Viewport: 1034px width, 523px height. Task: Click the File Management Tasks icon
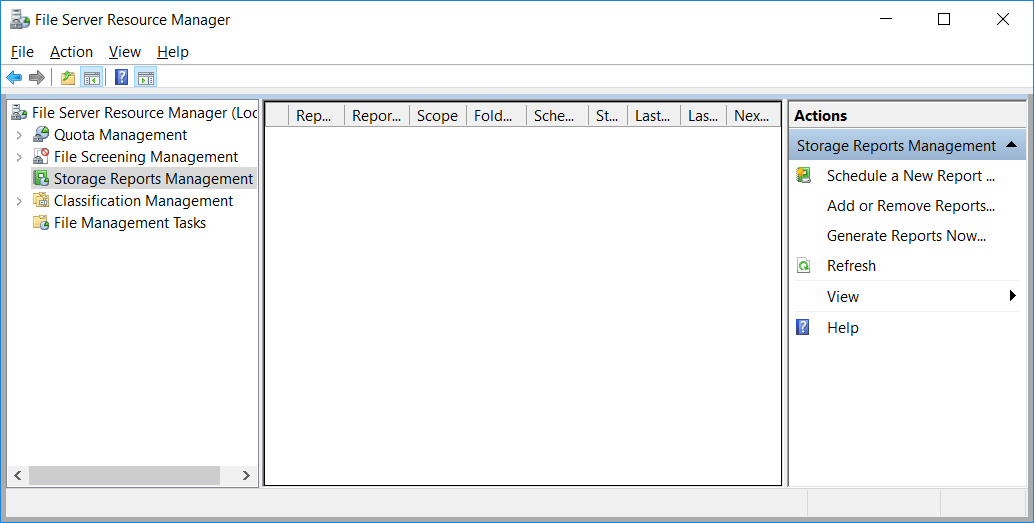pyautogui.click(x=41, y=222)
